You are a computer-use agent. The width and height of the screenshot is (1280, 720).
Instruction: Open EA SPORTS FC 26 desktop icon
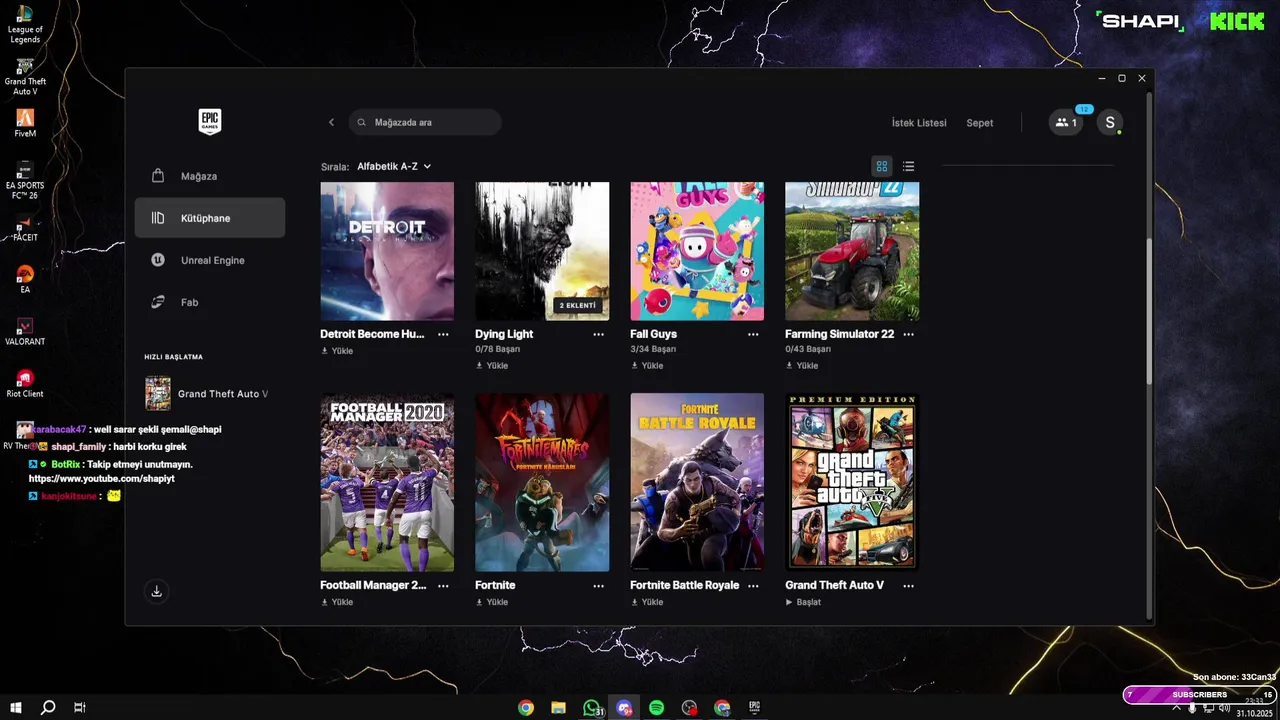pyautogui.click(x=25, y=181)
